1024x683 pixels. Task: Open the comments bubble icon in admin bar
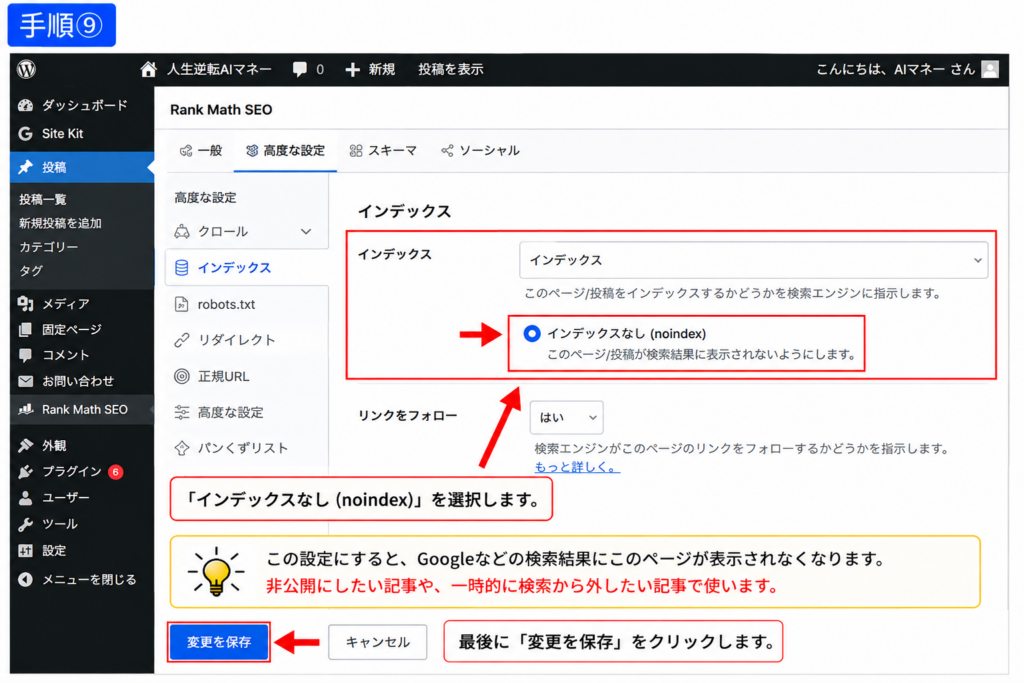click(x=300, y=69)
